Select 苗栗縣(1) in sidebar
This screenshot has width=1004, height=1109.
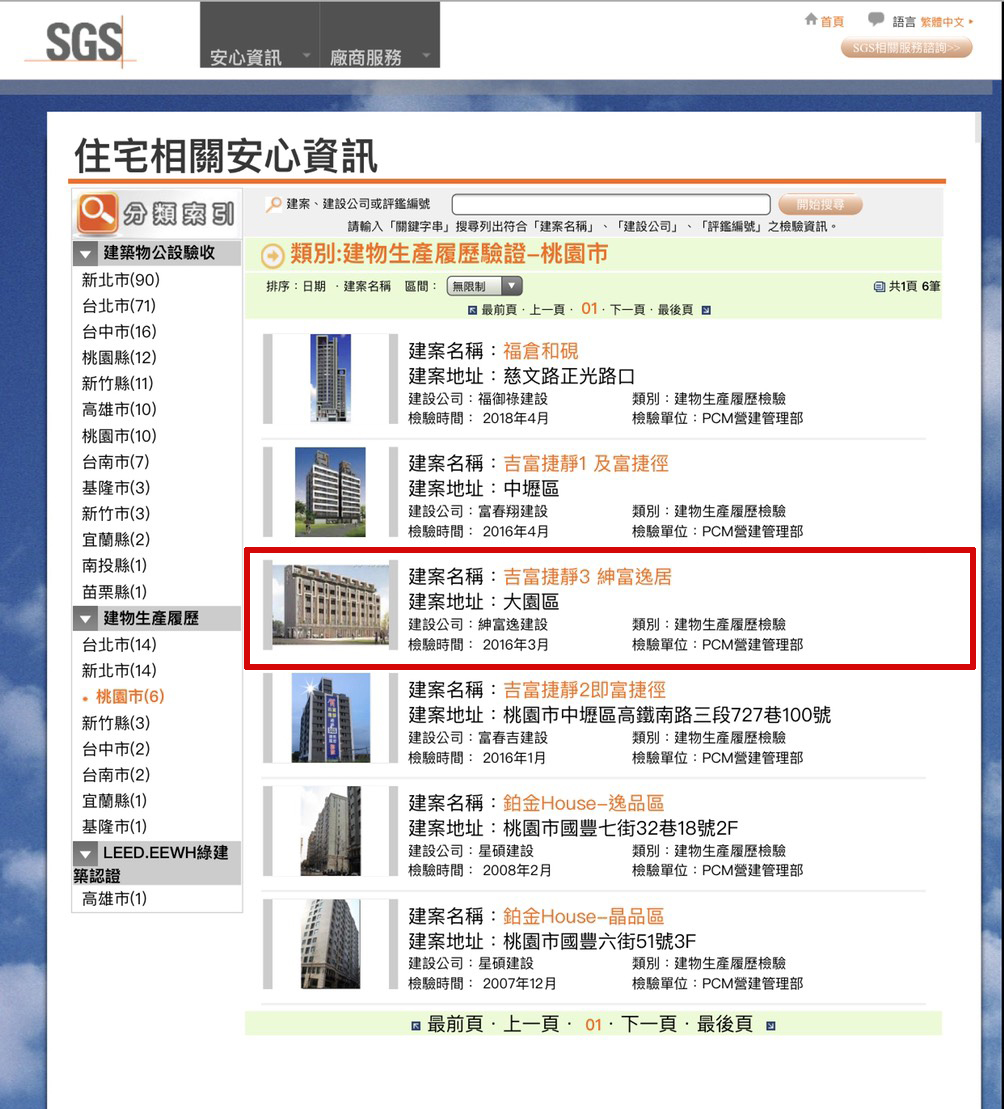coord(114,592)
